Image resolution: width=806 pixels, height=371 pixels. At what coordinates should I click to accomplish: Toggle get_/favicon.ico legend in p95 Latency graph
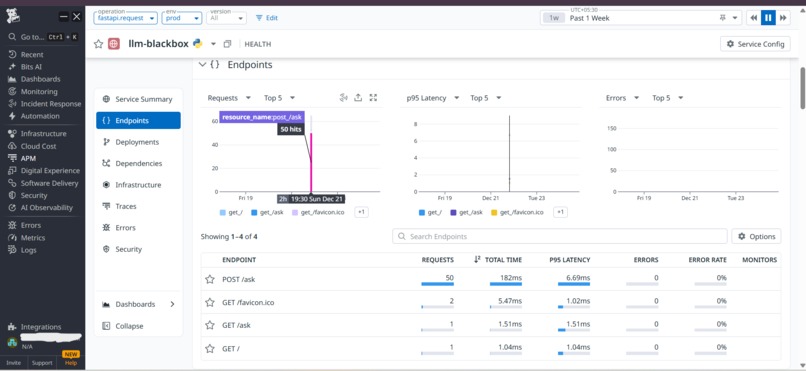tap(517, 212)
